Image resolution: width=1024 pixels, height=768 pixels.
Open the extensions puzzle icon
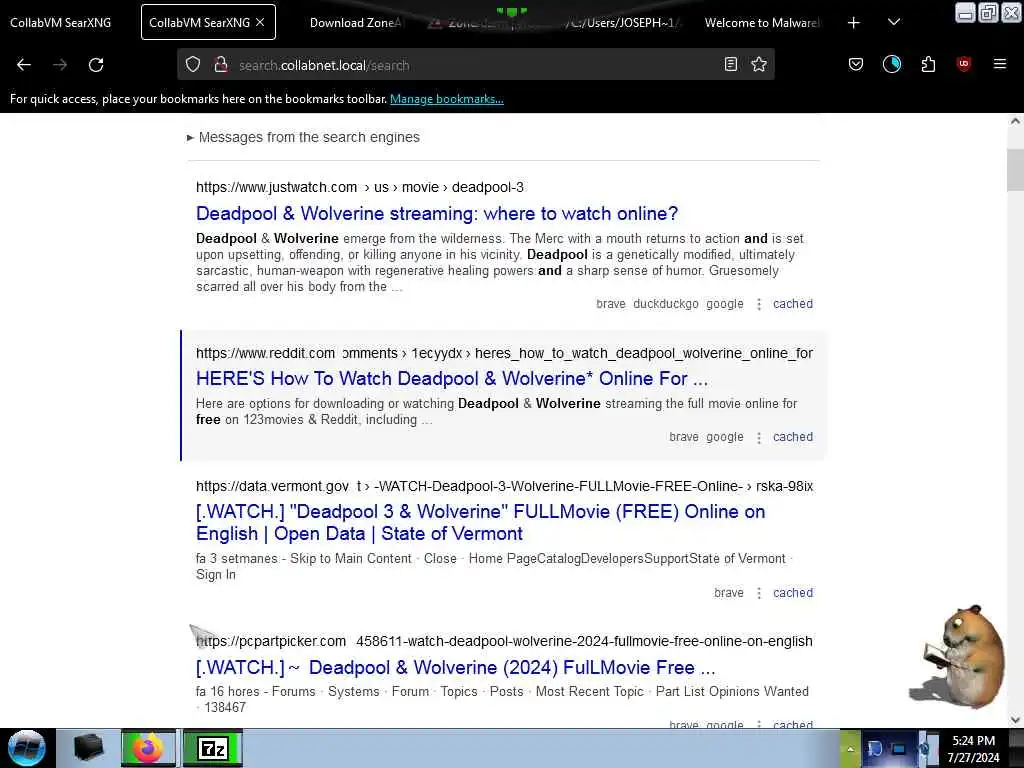pyautogui.click(x=928, y=64)
